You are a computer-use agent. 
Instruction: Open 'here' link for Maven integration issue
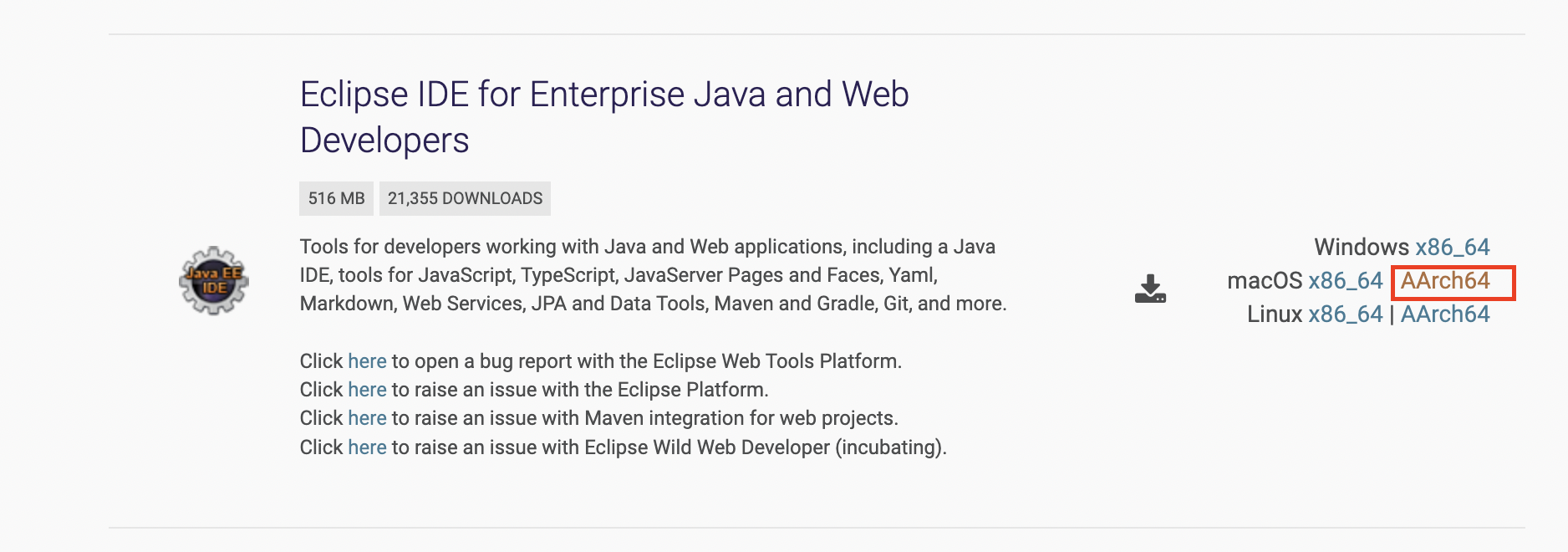[x=367, y=417]
